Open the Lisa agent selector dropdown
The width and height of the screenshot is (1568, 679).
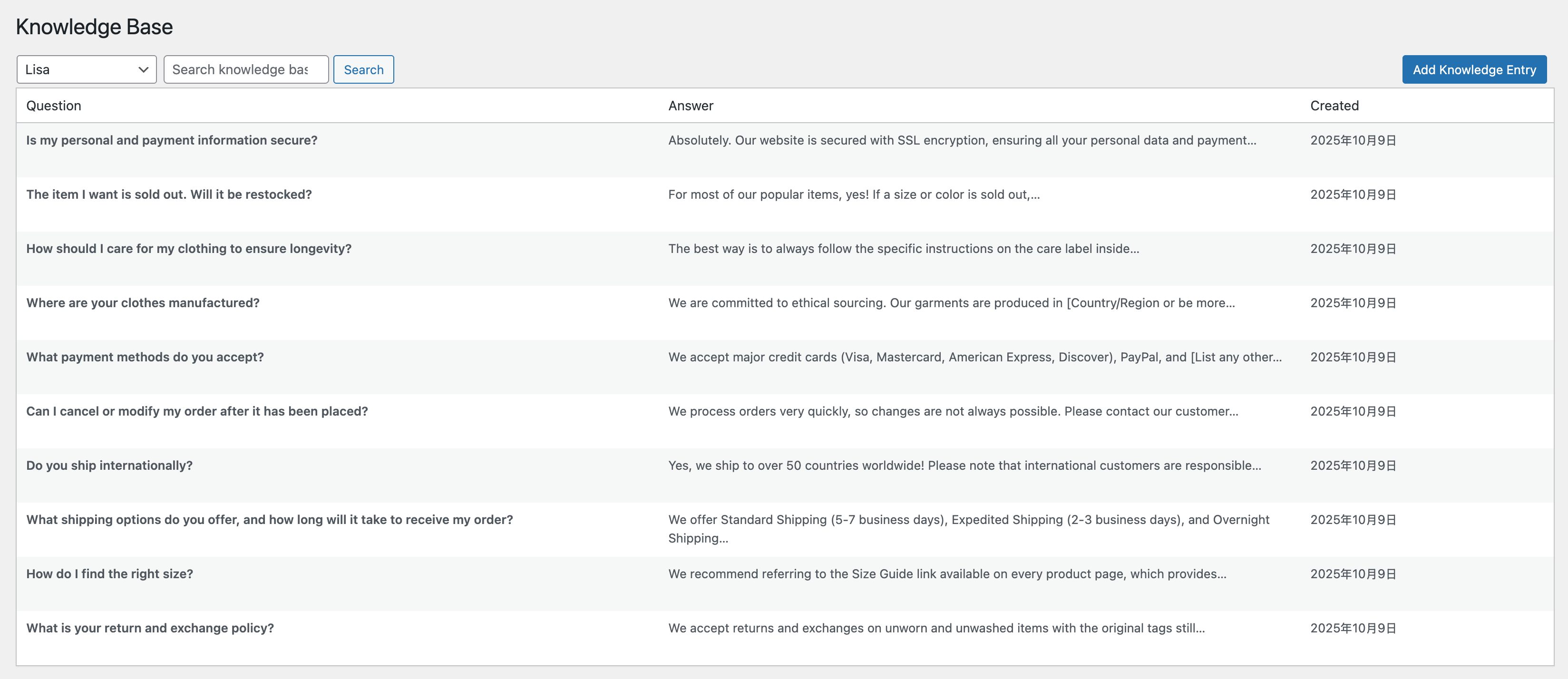87,69
